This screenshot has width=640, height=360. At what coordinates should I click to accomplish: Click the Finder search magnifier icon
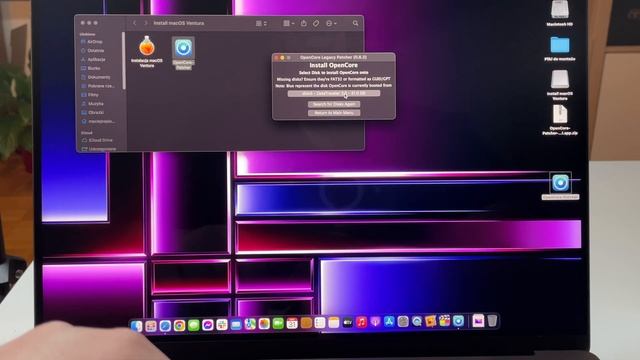pyautogui.click(x=356, y=24)
